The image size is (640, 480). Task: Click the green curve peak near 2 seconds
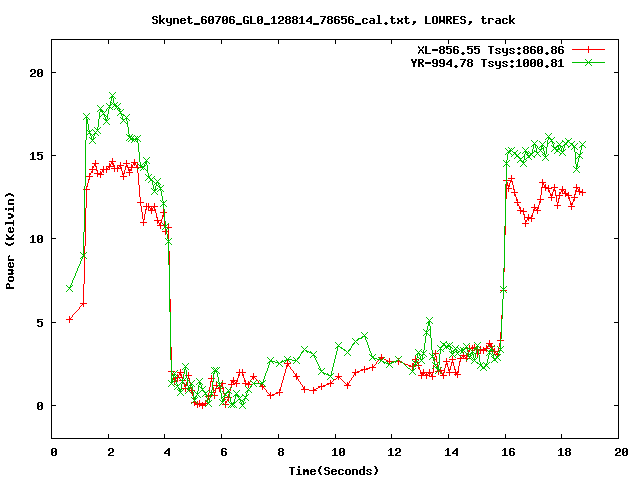tap(113, 96)
